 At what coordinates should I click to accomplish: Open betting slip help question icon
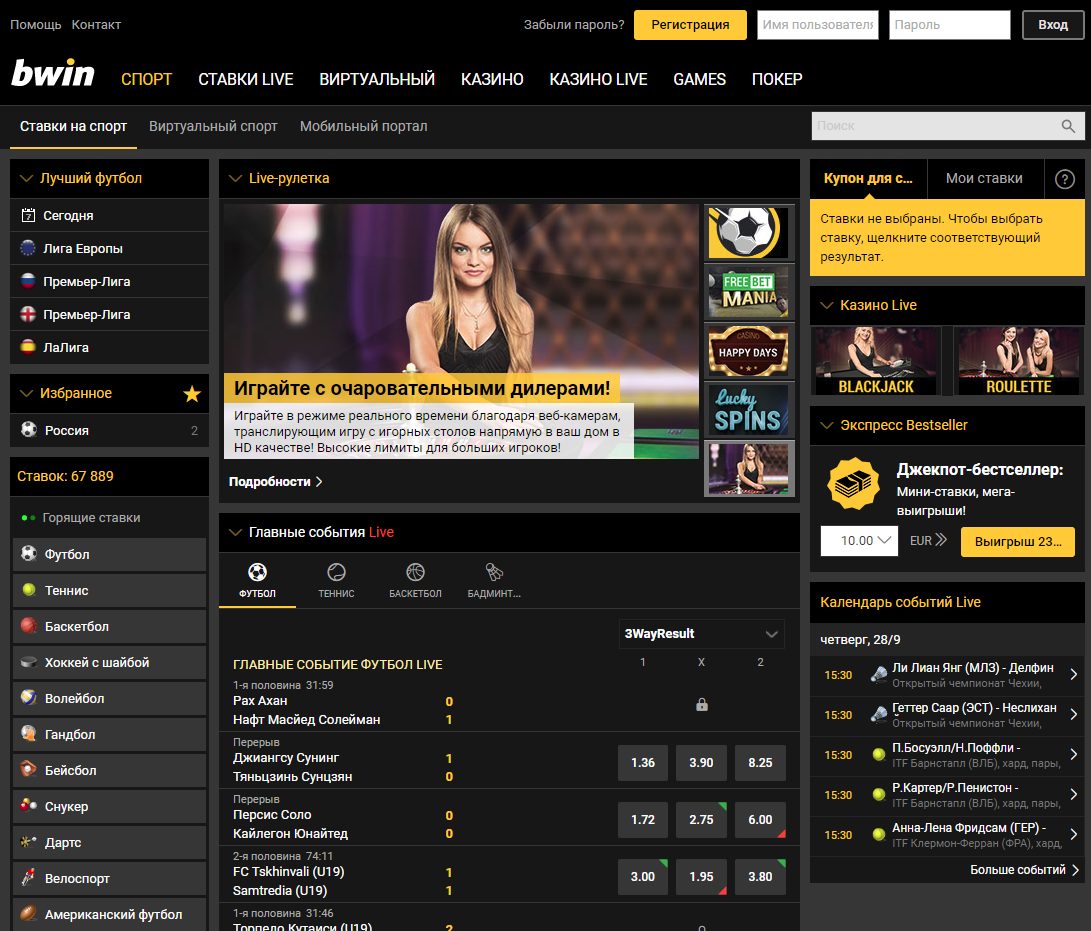click(x=1065, y=179)
